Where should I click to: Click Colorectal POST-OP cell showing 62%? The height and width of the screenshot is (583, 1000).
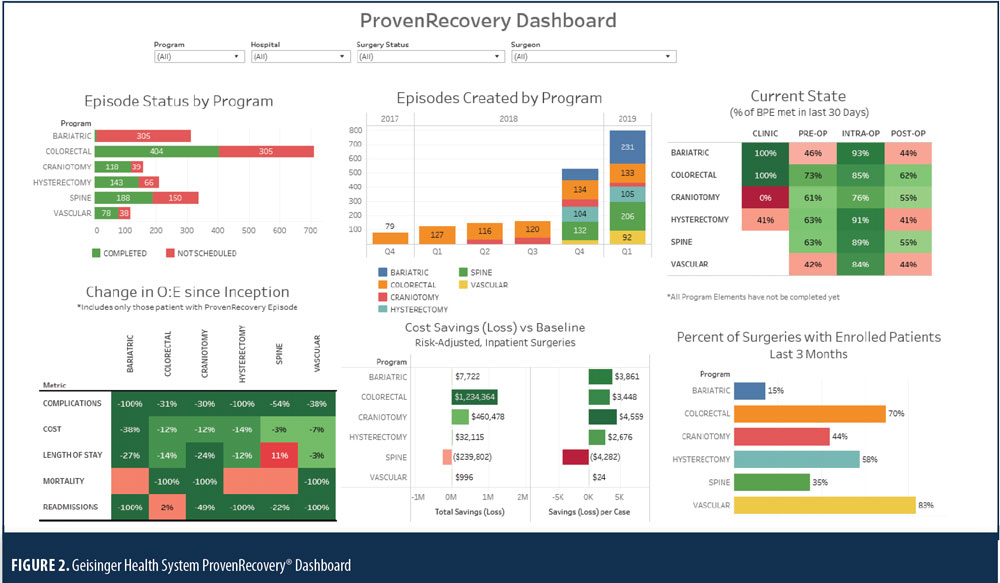[x=908, y=175]
